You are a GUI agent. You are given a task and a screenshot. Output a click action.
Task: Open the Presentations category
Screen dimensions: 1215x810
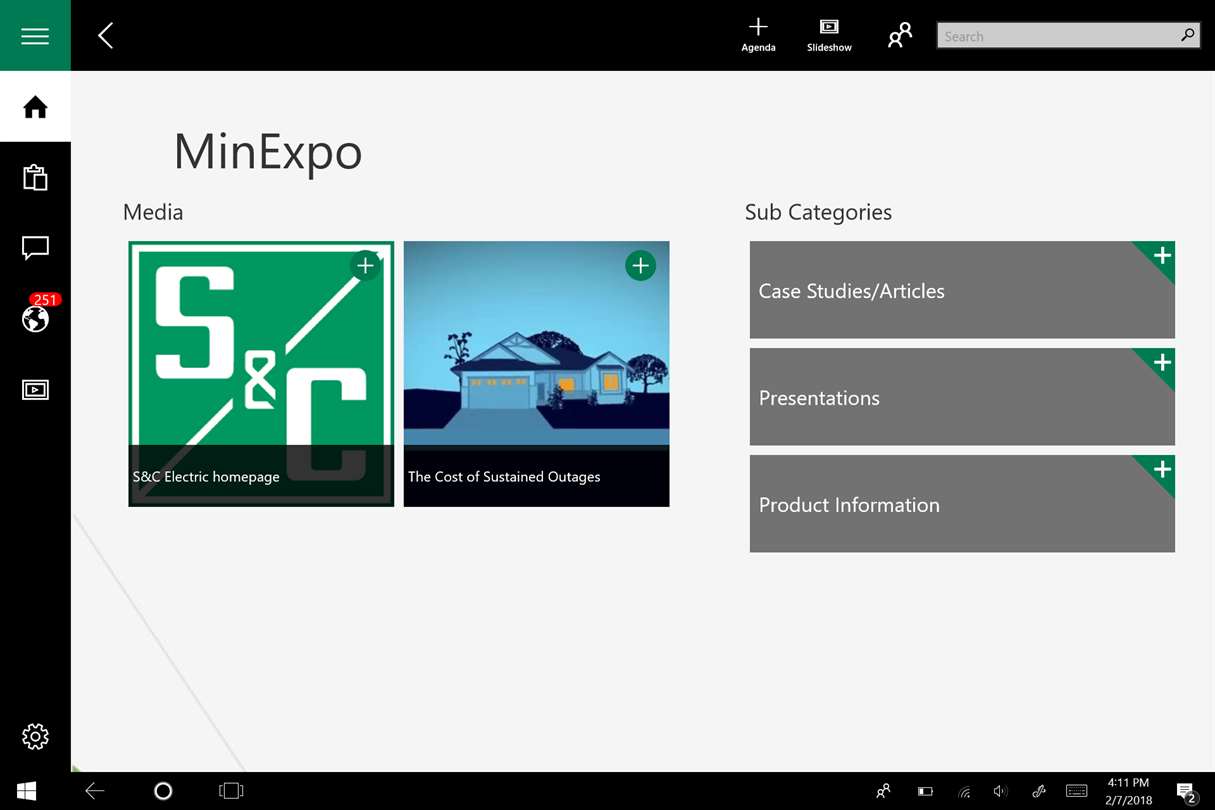tap(962, 397)
